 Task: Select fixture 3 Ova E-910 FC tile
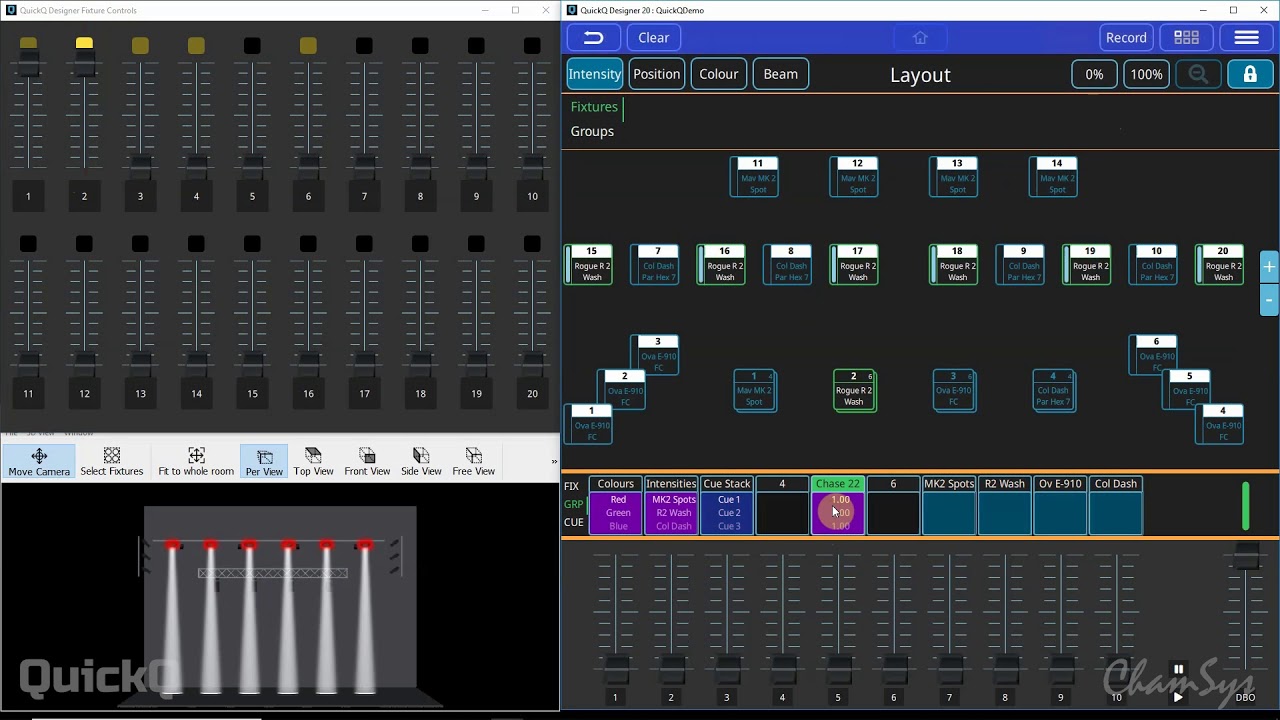coord(655,355)
